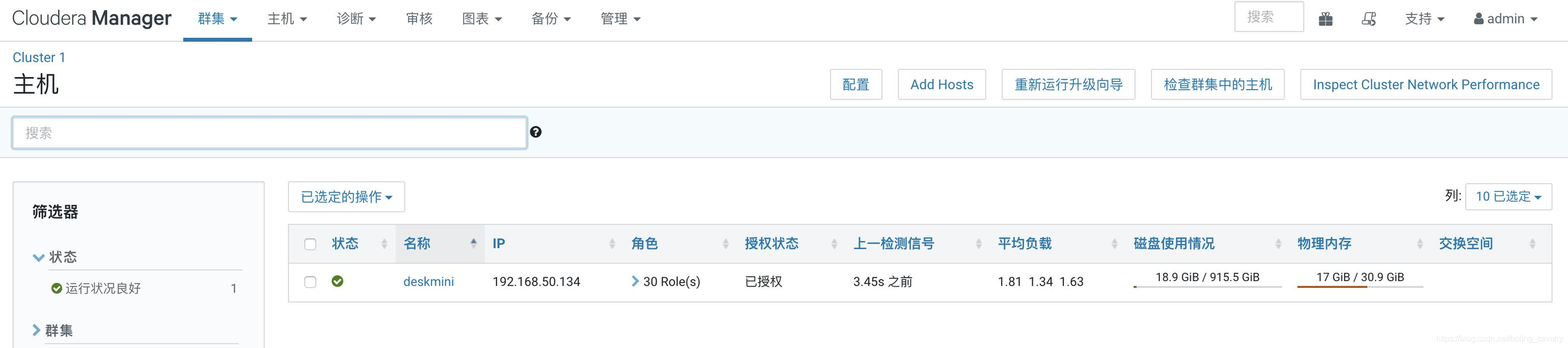The image size is (1568, 348).
Task: Filter hosts by 运行状况良好 status
Action: point(103,288)
